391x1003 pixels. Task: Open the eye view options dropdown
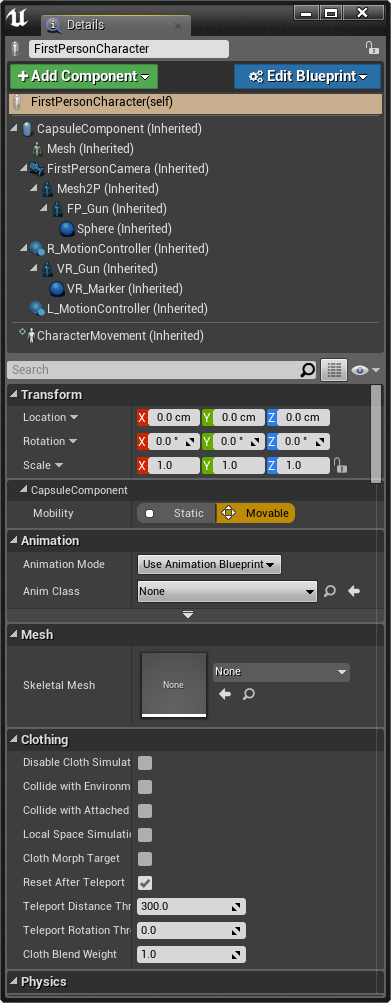(365, 370)
